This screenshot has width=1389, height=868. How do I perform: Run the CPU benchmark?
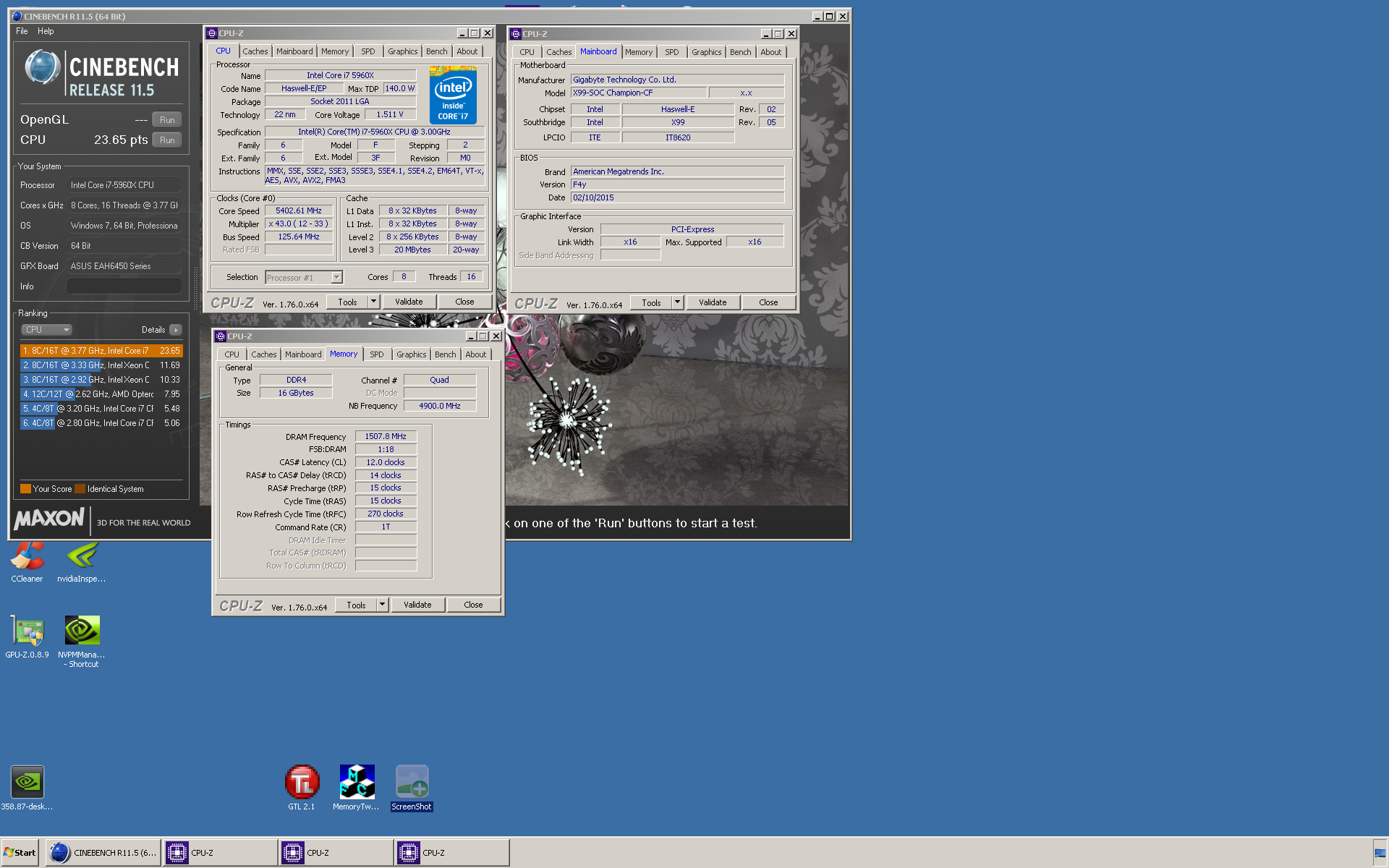point(167,140)
